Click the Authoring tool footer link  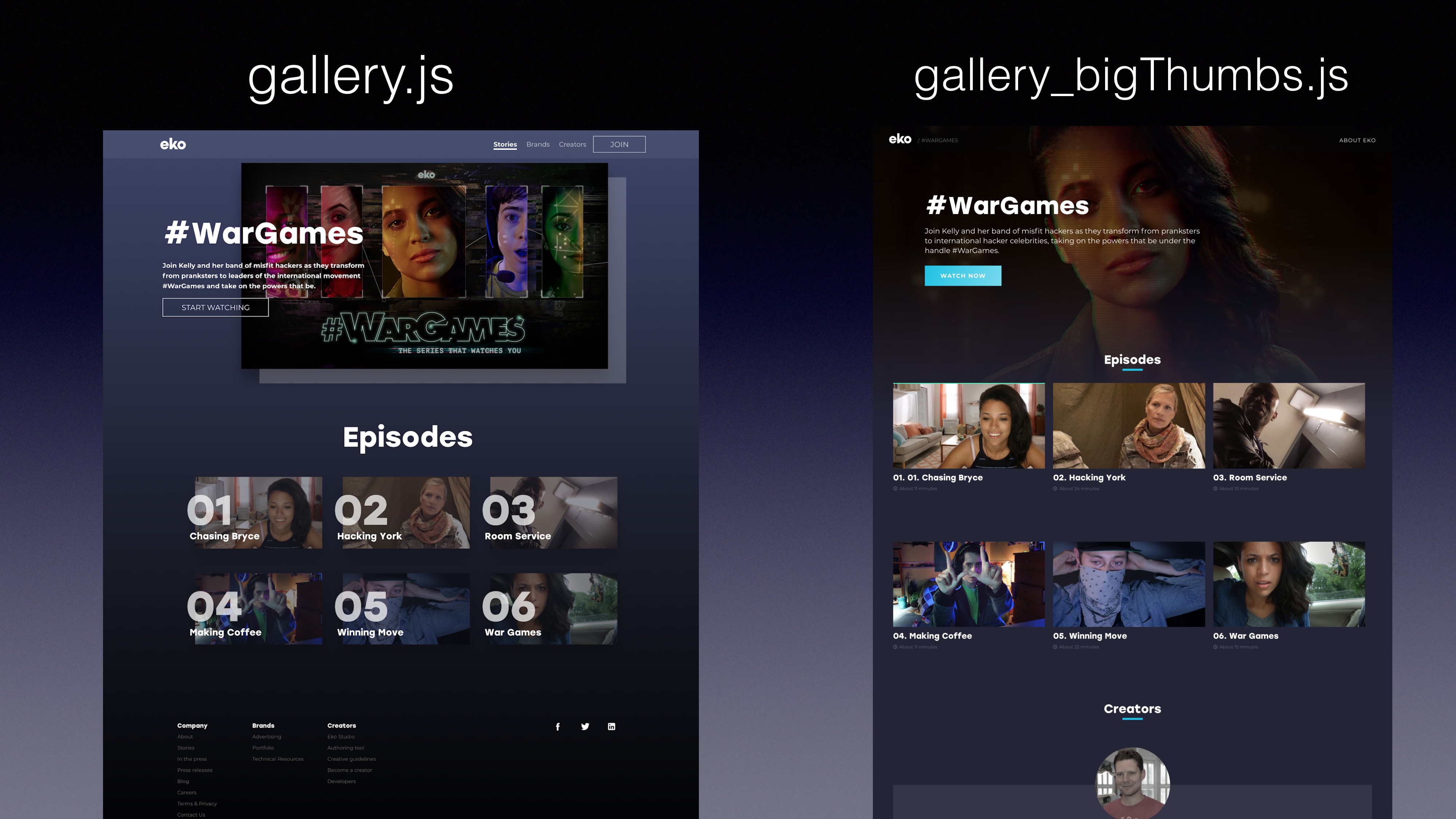click(345, 748)
